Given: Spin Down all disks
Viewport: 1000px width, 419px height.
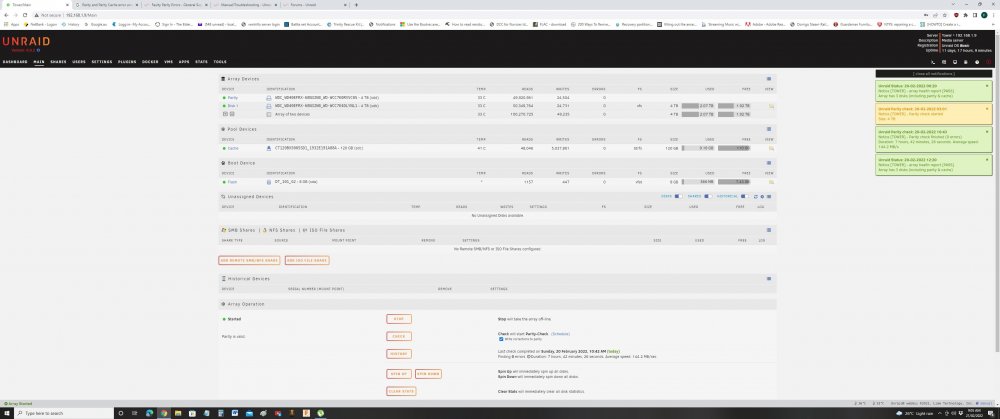Looking at the screenshot, I should point(428,374).
